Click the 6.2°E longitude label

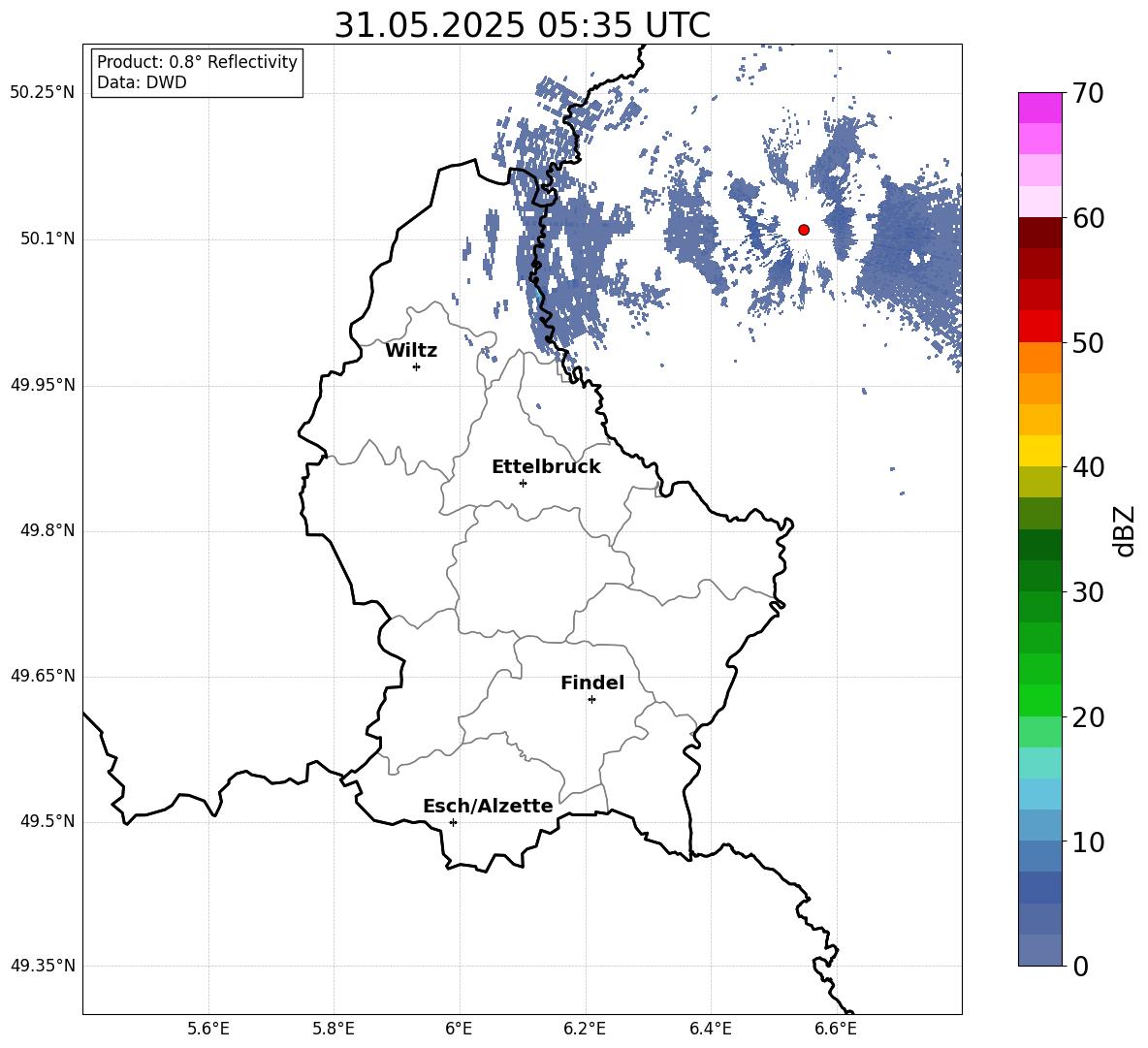[x=585, y=1029]
